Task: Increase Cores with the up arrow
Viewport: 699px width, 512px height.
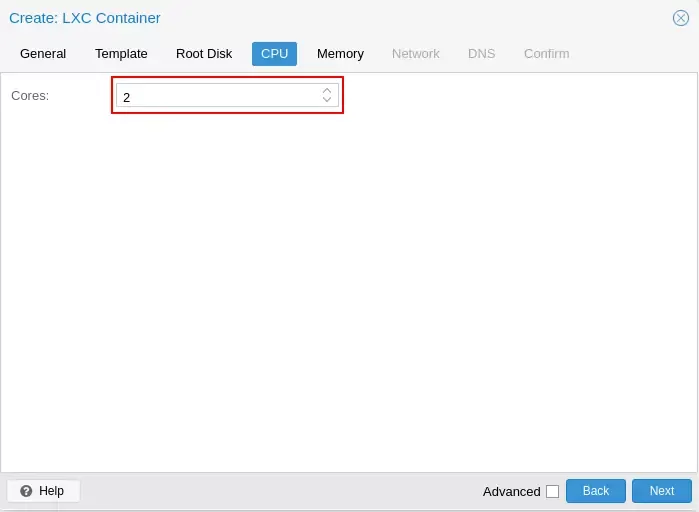Action: pos(327,90)
